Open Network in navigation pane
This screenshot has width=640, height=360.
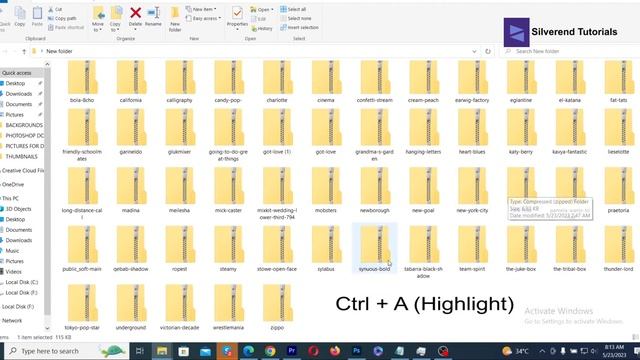tap(12, 321)
